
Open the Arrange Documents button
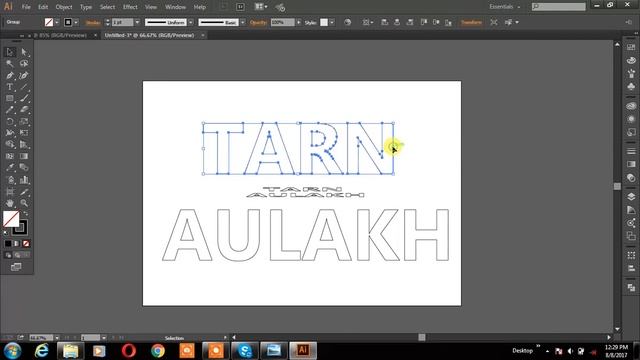[261, 7]
